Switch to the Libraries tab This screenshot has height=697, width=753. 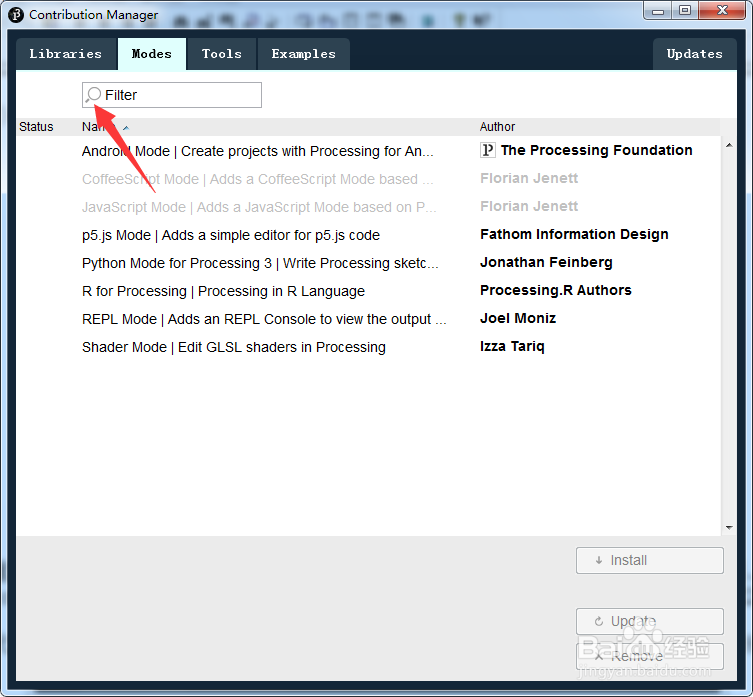click(66, 54)
